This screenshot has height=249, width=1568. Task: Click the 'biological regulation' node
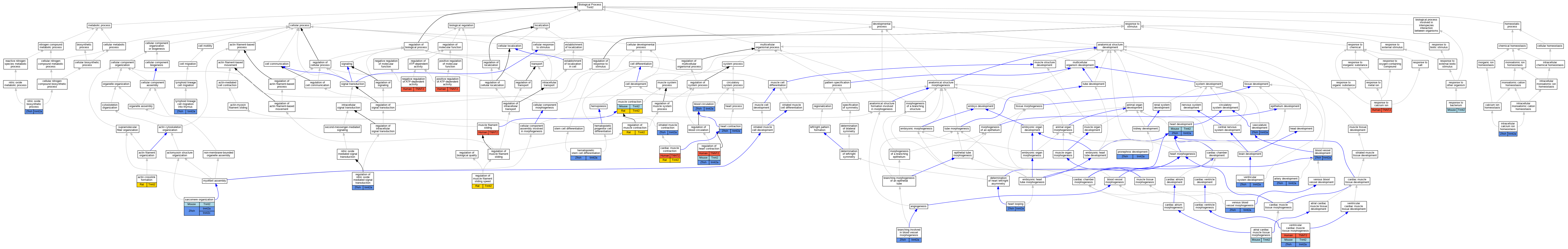click(461, 26)
